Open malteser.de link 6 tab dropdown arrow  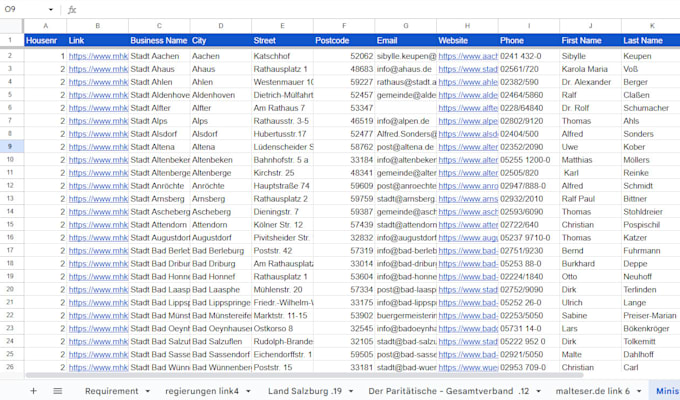[639, 391]
